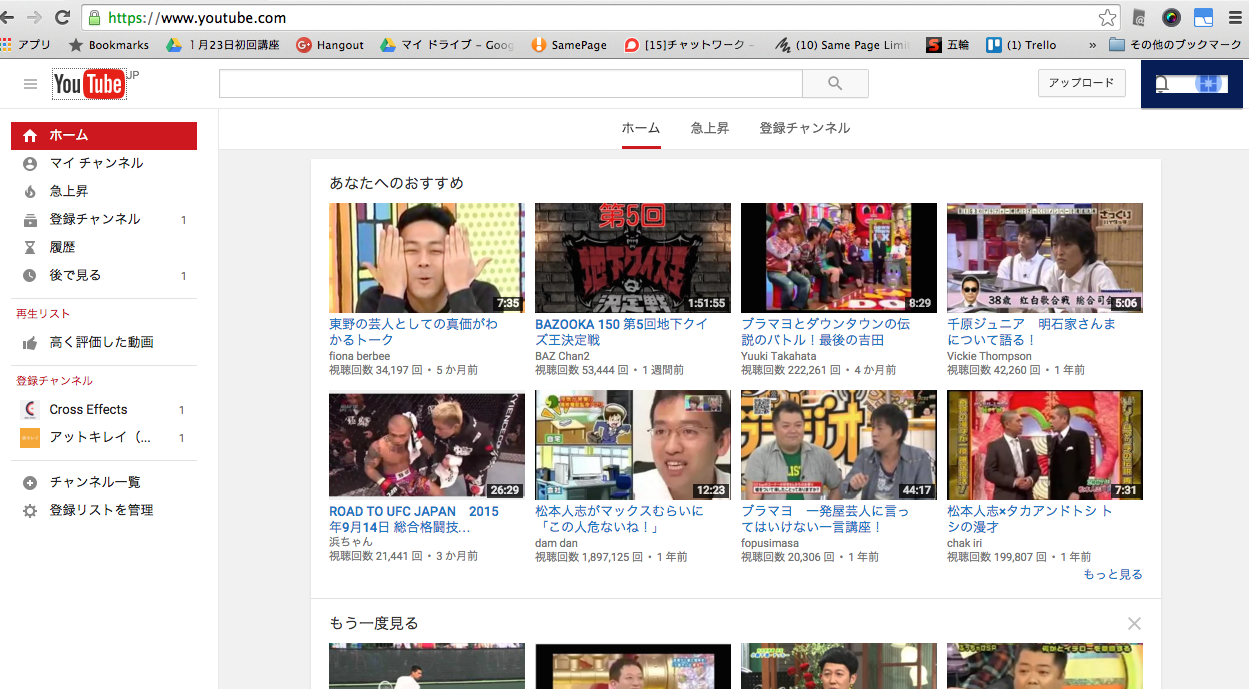
Task: Switch to the ホーム tab
Action: tap(641, 128)
